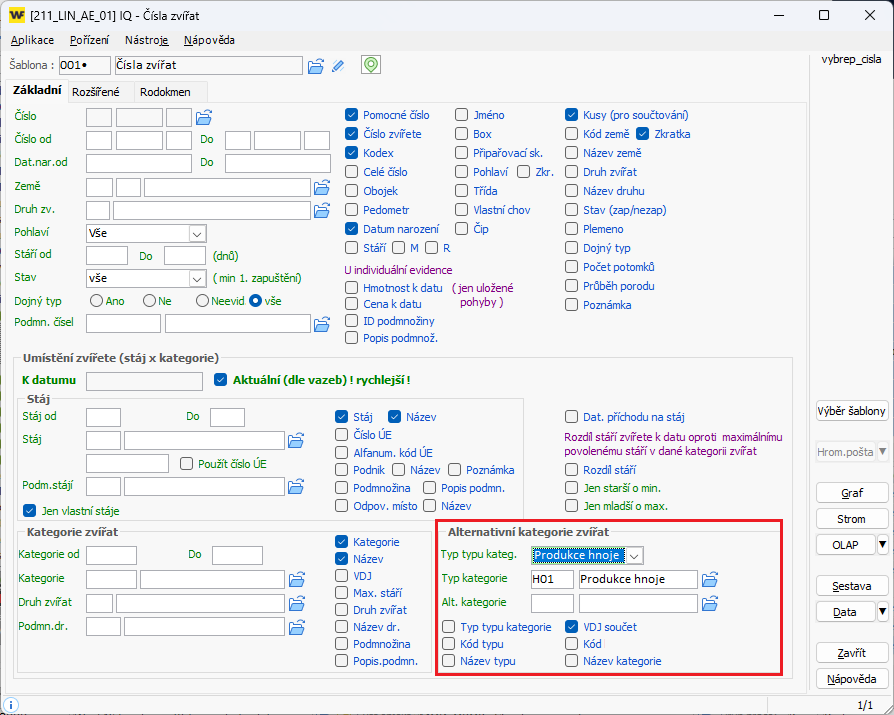Viewport: 894px width, 715px height.
Task: Expand the arrow next to OLAP button
Action: click(x=882, y=545)
